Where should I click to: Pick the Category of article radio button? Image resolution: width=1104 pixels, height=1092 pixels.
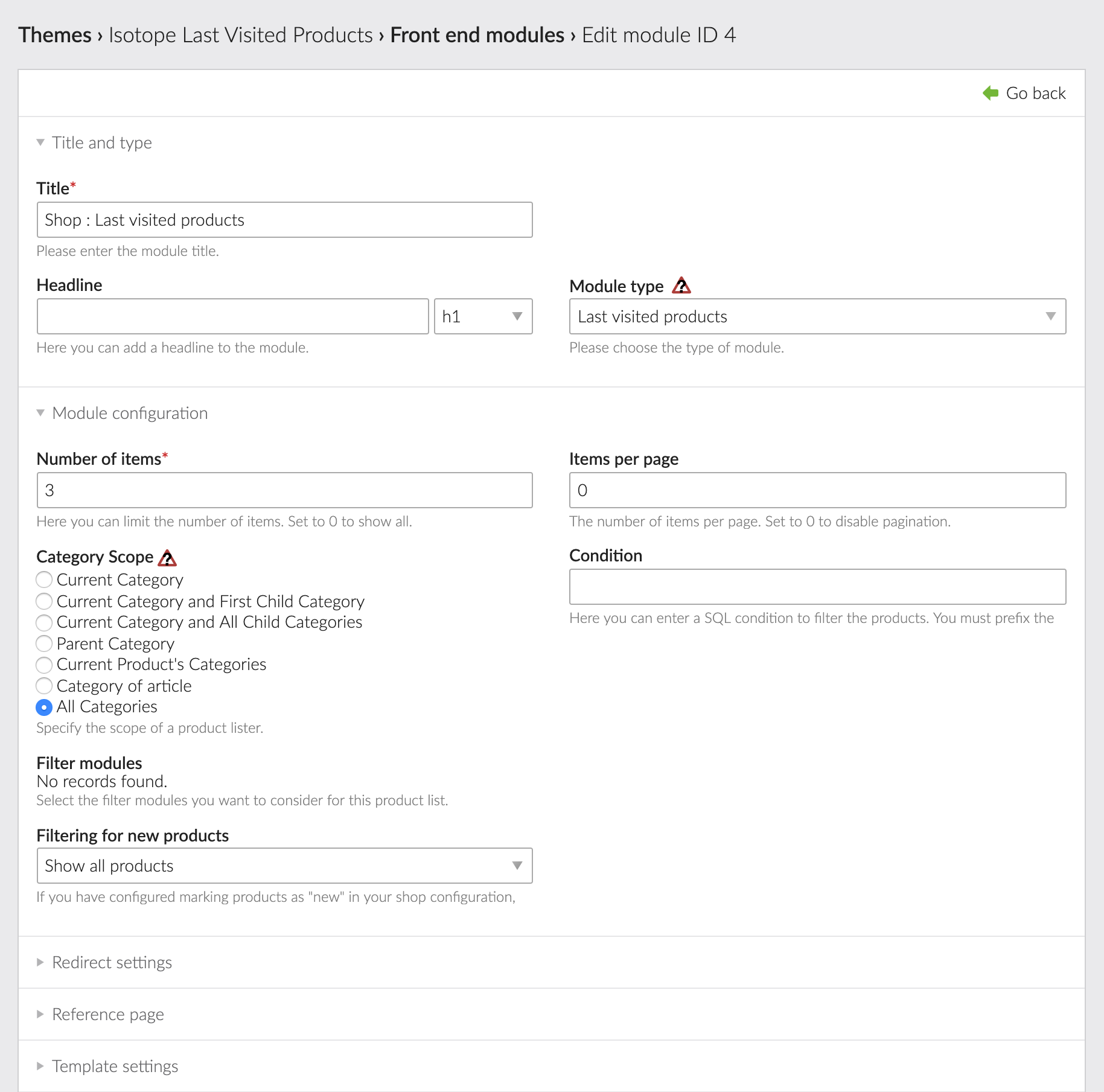point(44,686)
